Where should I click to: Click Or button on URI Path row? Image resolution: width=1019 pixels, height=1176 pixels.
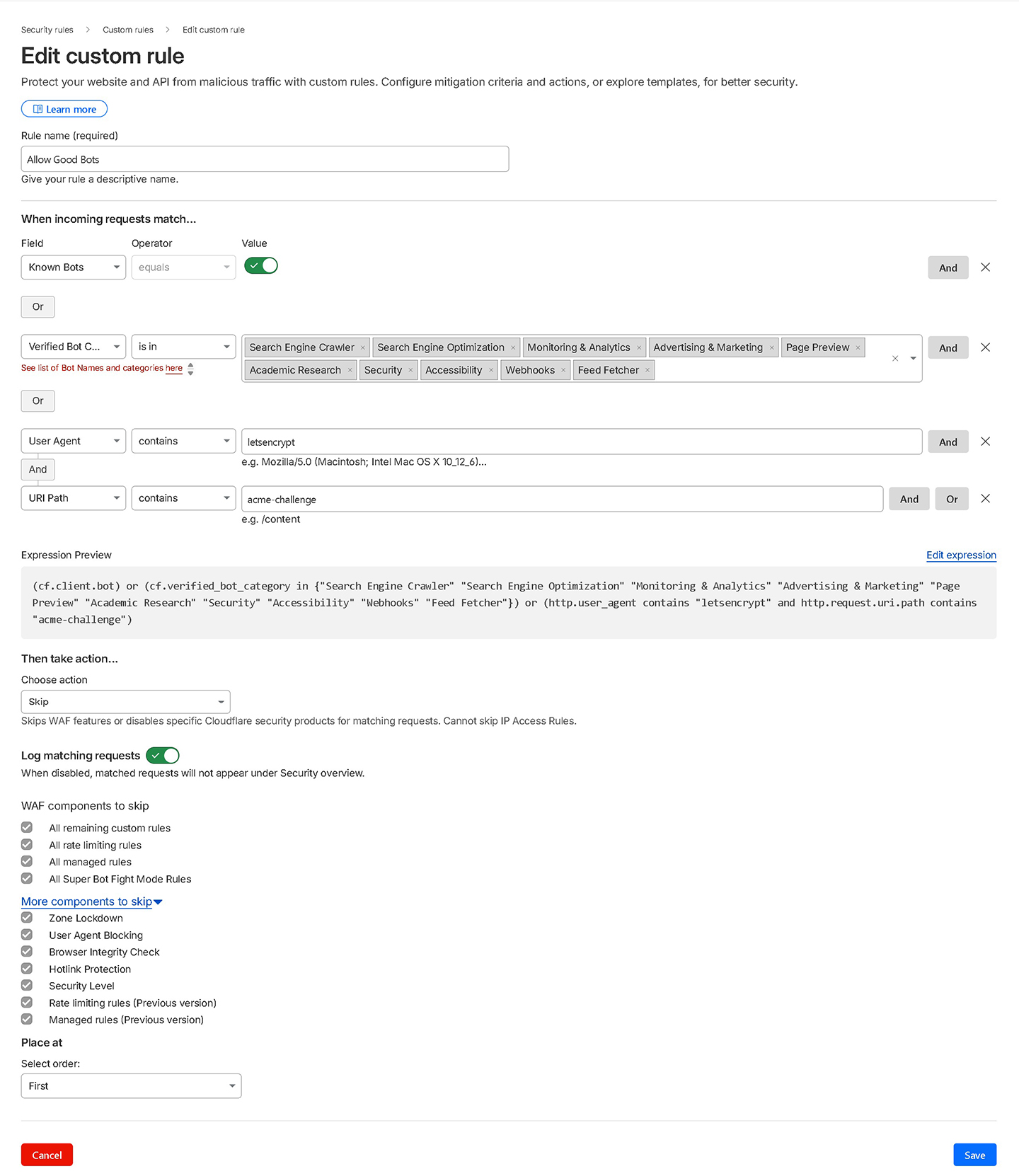point(952,499)
